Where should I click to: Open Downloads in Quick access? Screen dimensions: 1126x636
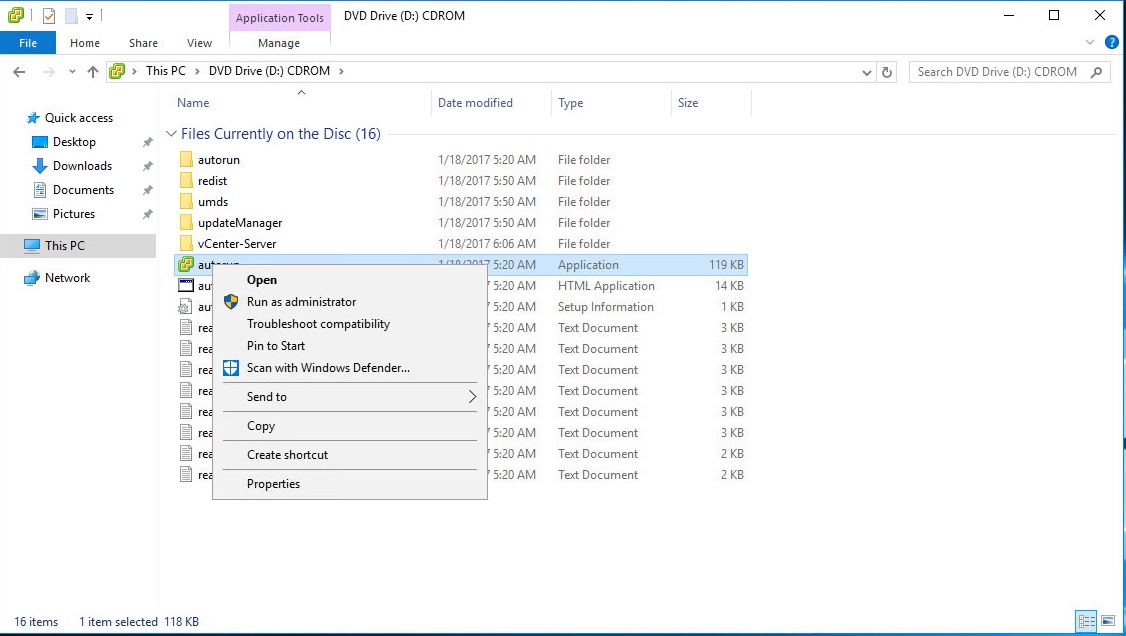pos(82,166)
